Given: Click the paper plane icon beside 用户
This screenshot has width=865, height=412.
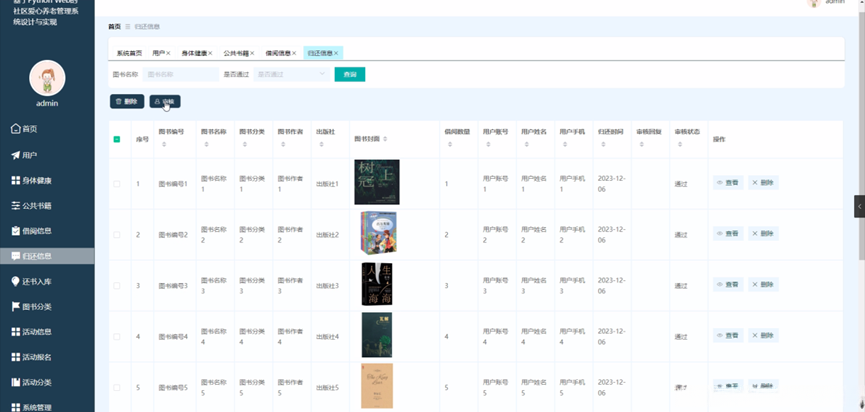Looking at the screenshot, I should (x=15, y=155).
